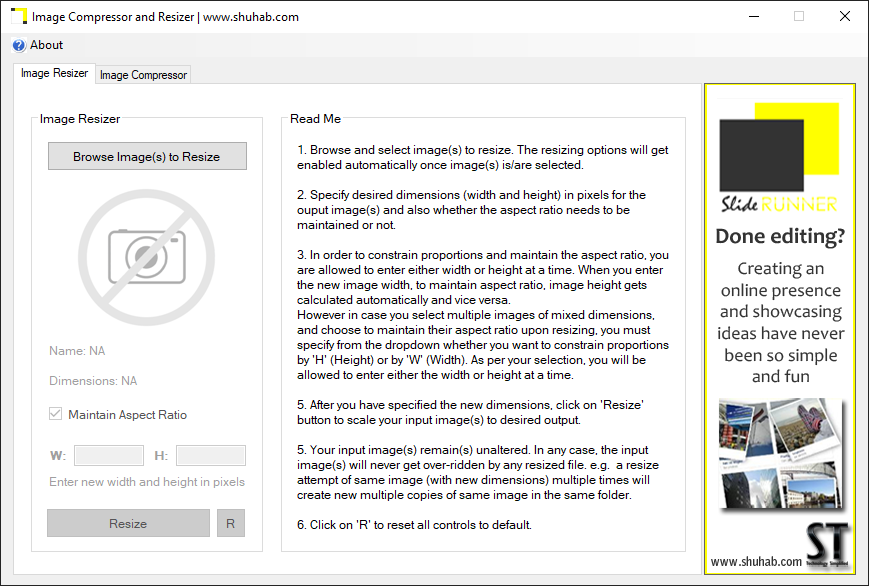Click the SlideRunner logo in the ad
This screenshot has width=869, height=586.
pos(779,158)
